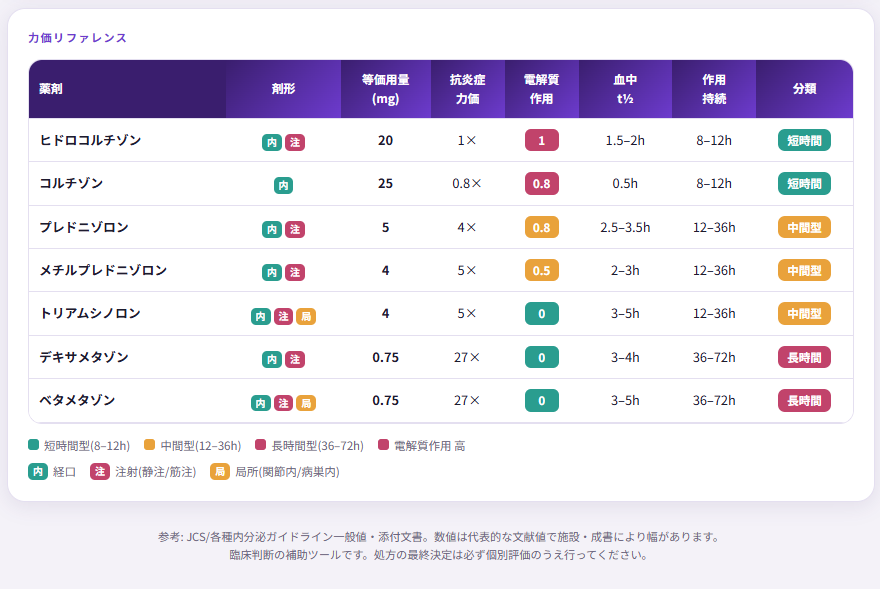Click the 作用持続 column header
Screen dimensions: 880x589
point(714,89)
